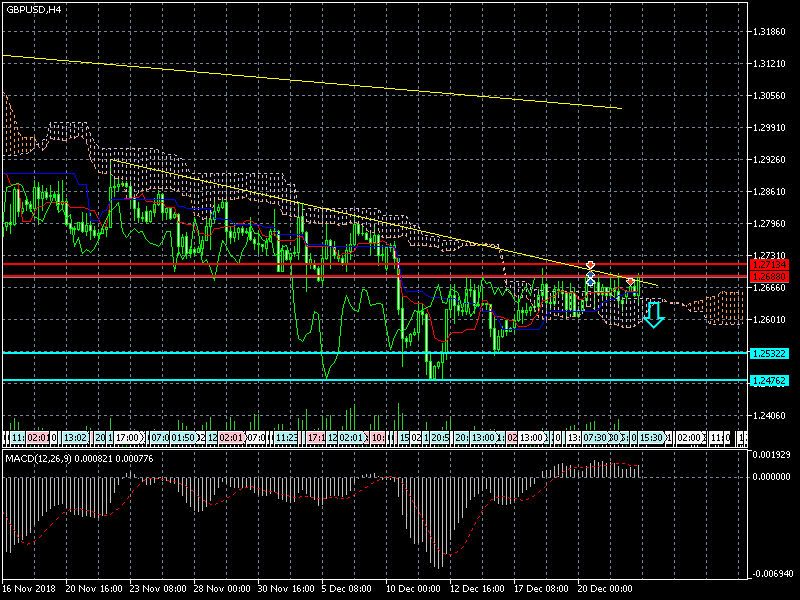Click the 15:30 cyan time marker

(654, 438)
